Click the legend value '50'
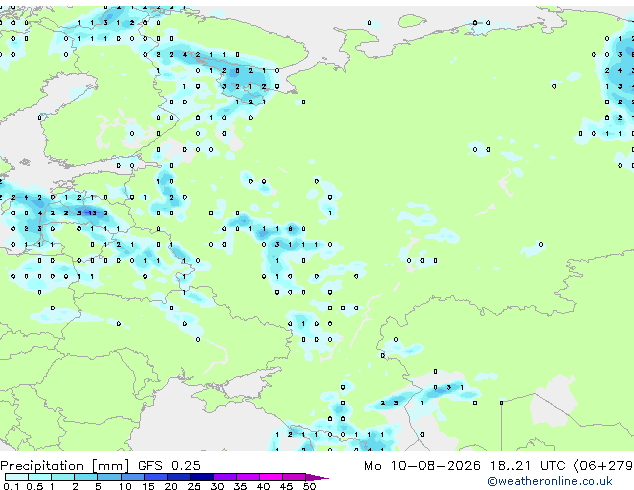This screenshot has width=634, height=490. [x=310, y=486]
